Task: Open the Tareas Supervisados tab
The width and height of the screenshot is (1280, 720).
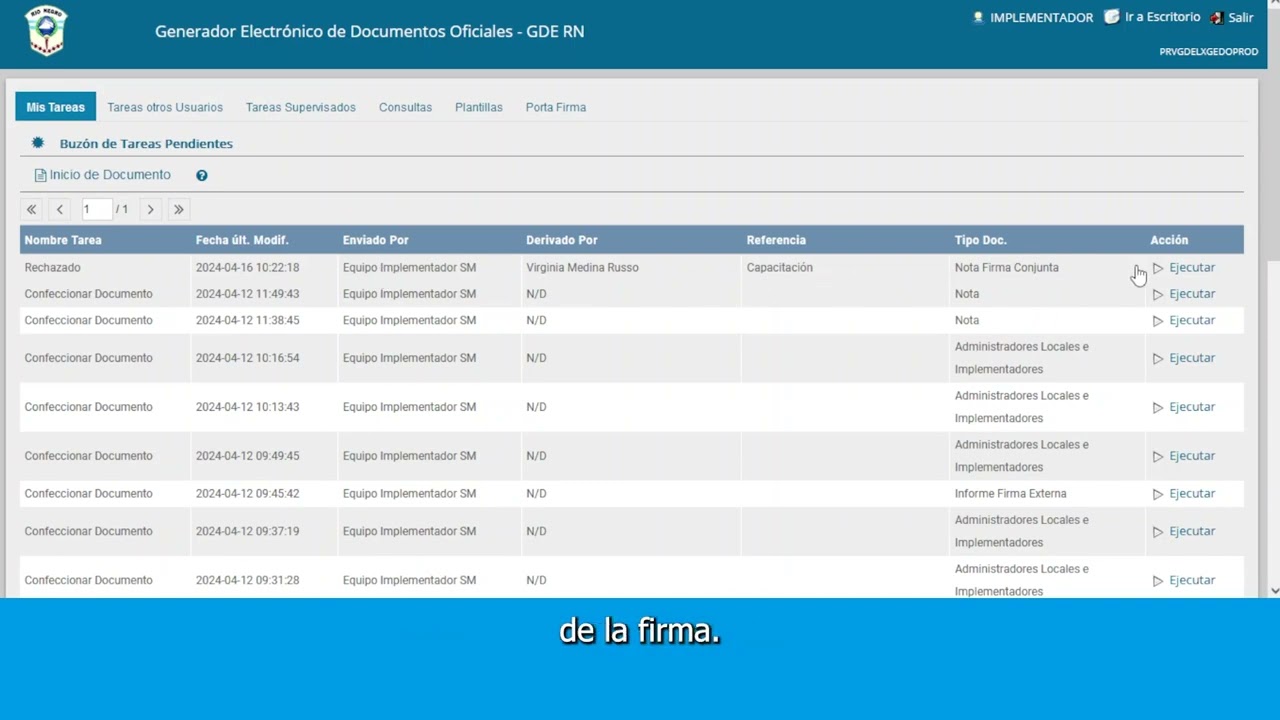Action: 301,107
